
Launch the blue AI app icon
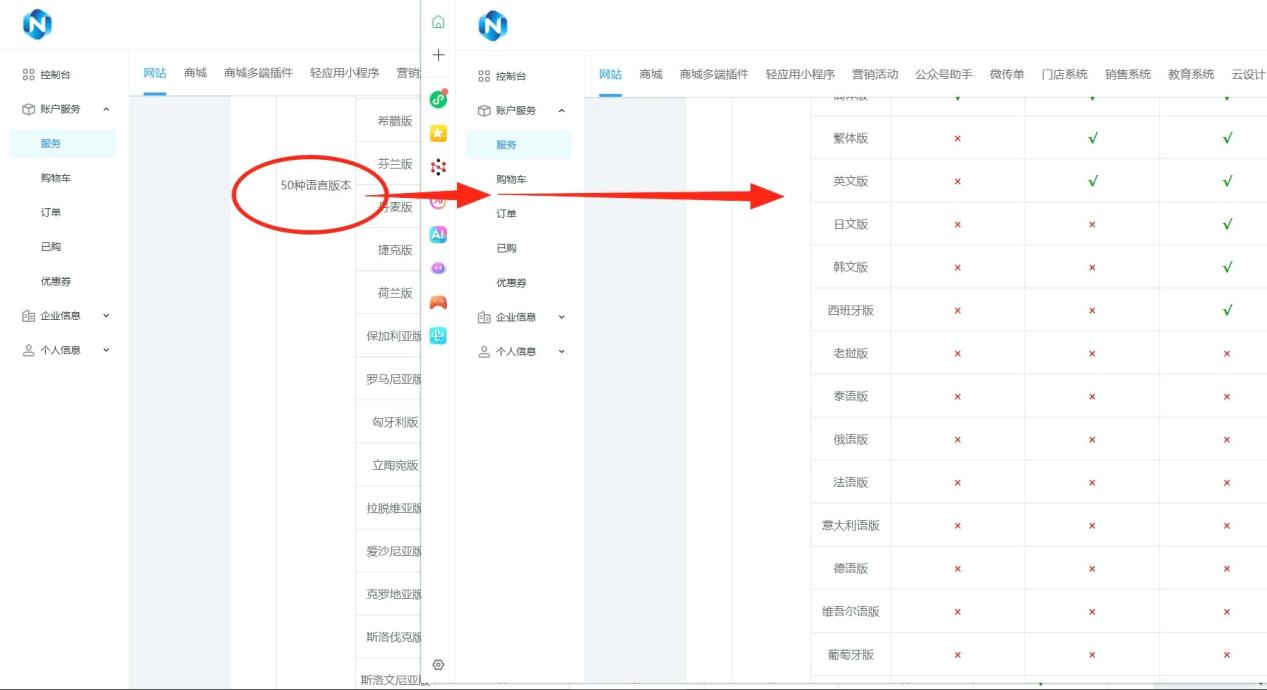coord(438,234)
